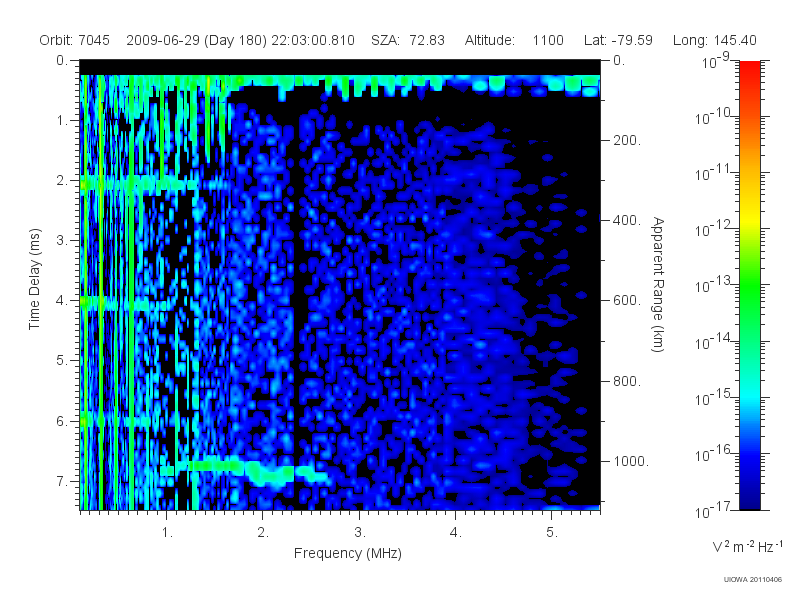Click the 5. tick on the frequency axis
This screenshot has height=600, width=800.
coord(552,533)
